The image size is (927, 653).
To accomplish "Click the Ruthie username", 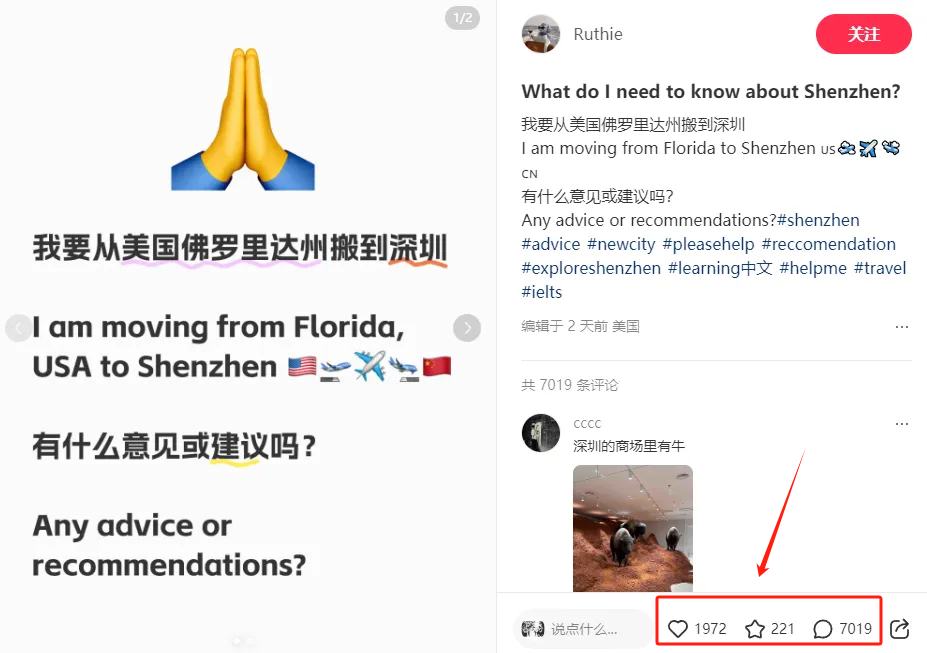I will (x=598, y=34).
